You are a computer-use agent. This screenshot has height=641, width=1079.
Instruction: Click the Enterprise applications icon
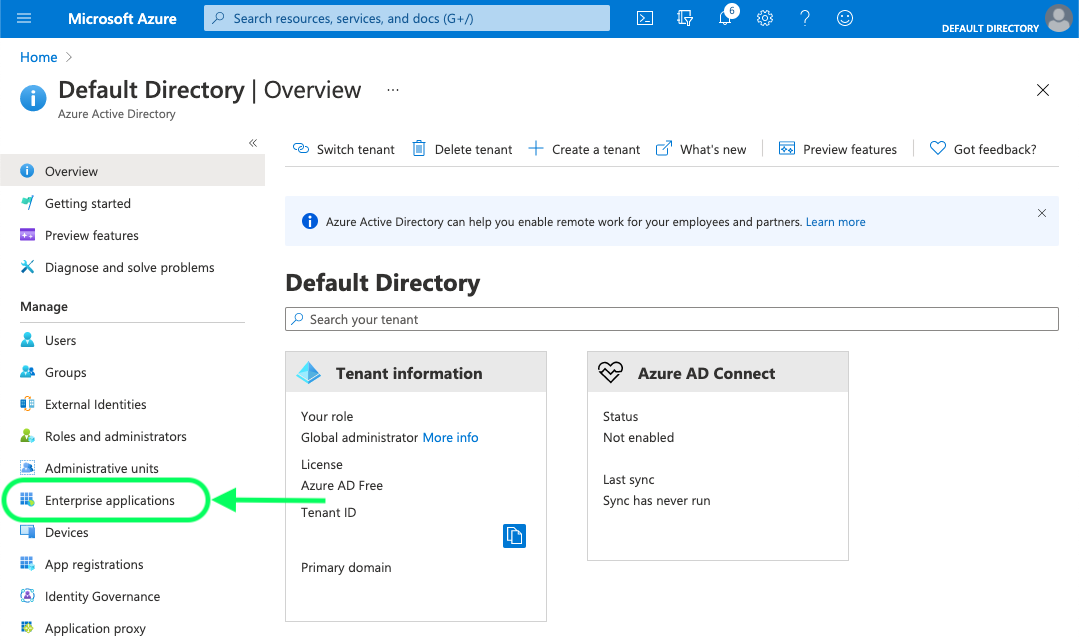[28, 500]
